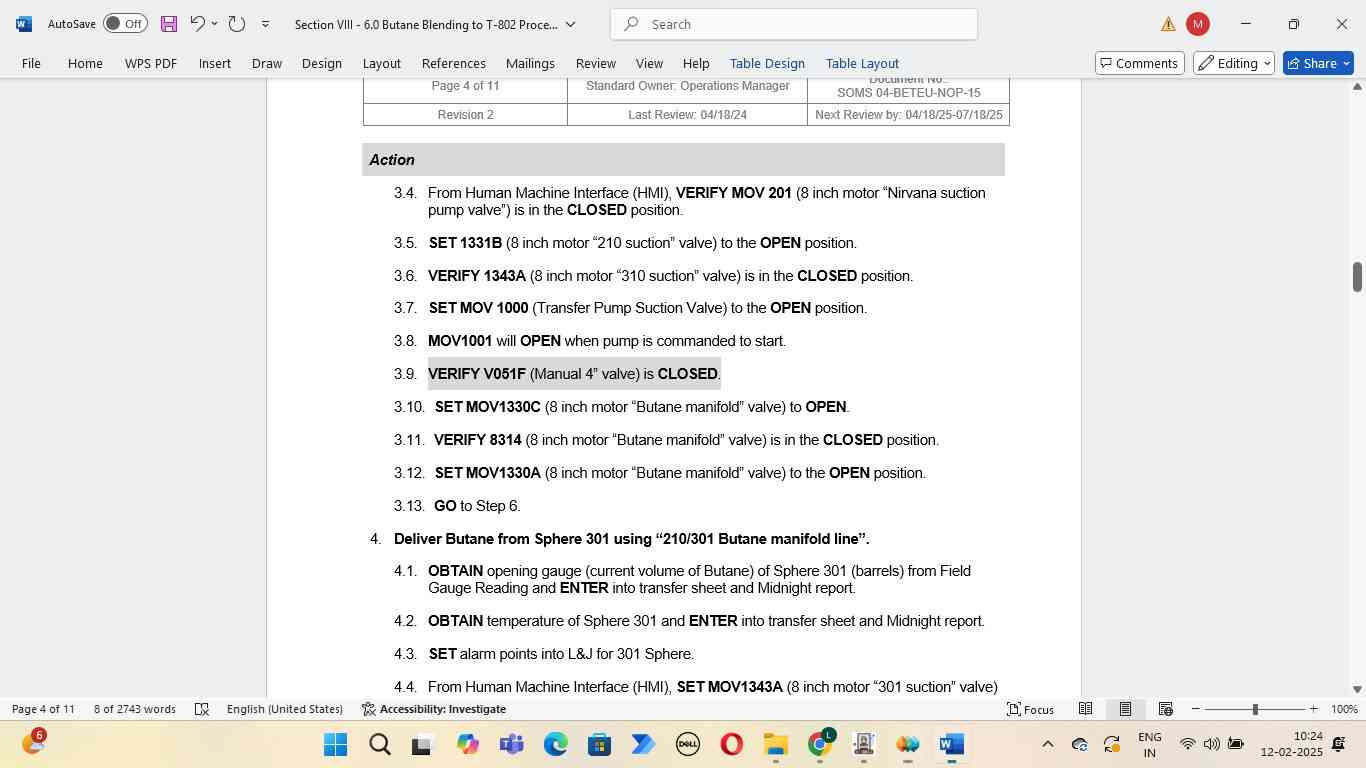Screen dimensions: 1366x768
Task: Click English (United States) language indicator
Action: [285, 709]
